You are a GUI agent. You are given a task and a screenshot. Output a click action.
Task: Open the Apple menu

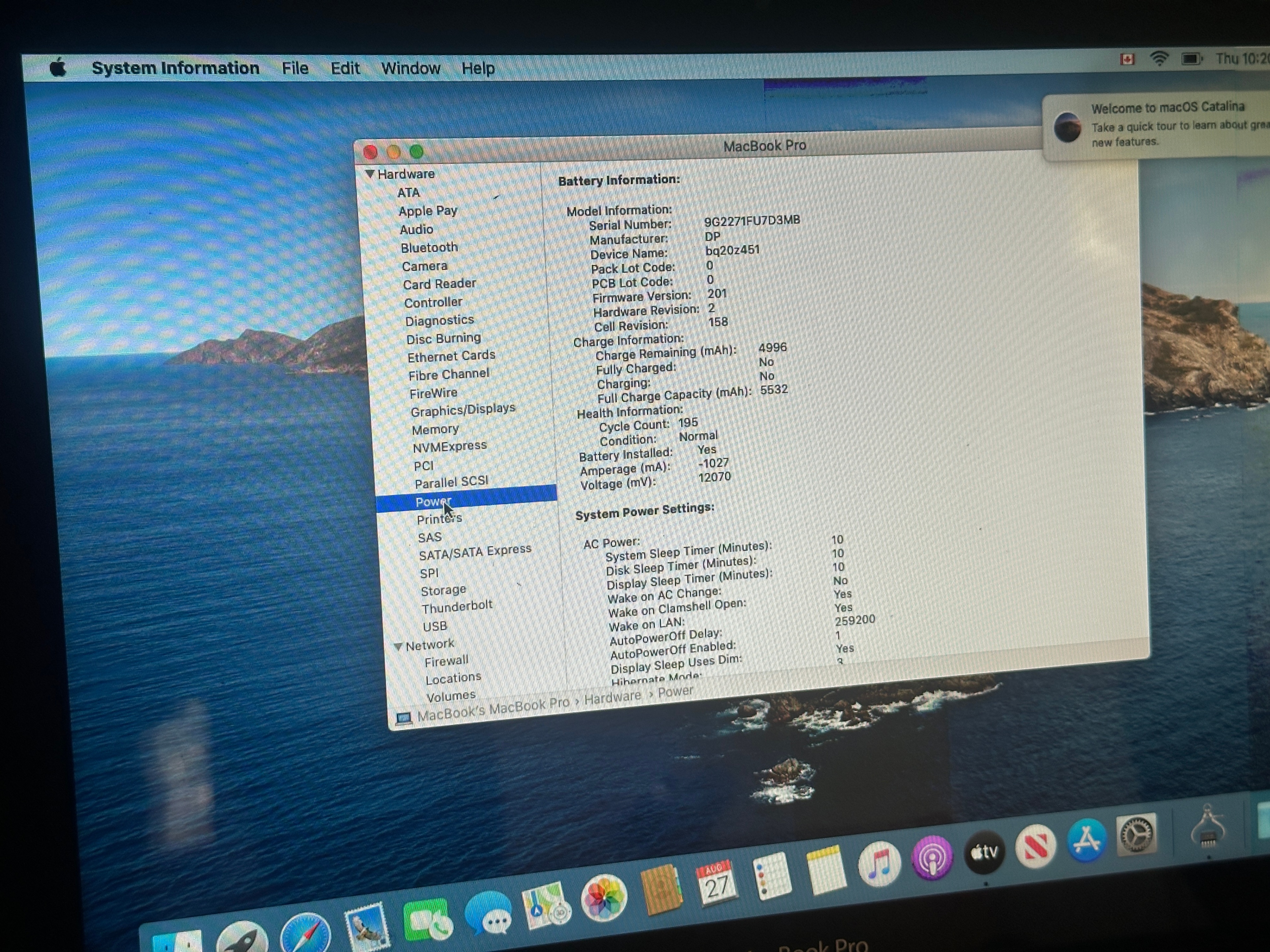pos(58,67)
